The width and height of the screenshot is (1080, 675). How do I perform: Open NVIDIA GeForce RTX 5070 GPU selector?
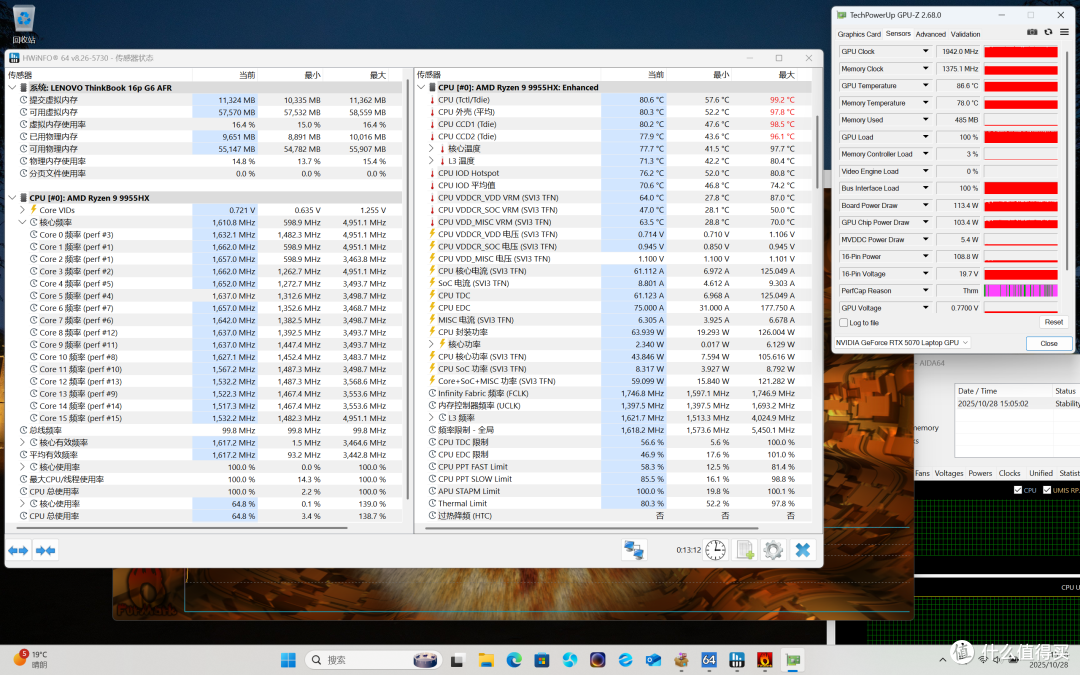pyautogui.click(x=902, y=342)
